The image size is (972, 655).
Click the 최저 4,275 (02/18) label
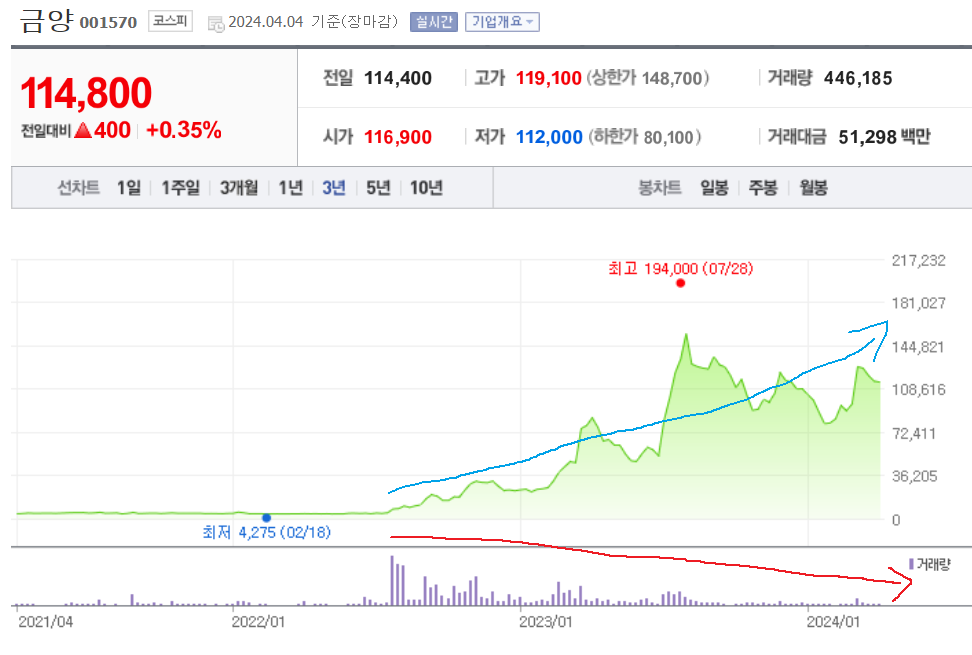(267, 532)
